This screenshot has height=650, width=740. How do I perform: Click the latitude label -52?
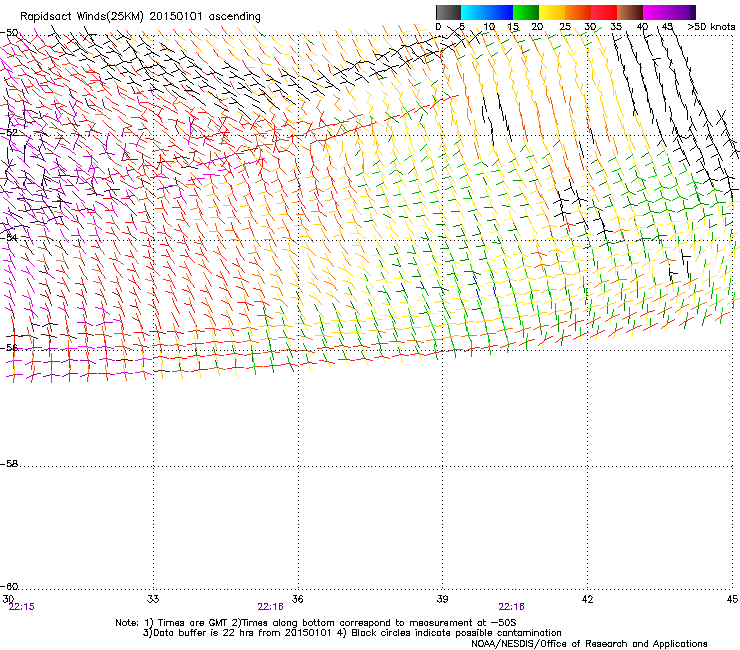pos(9,133)
